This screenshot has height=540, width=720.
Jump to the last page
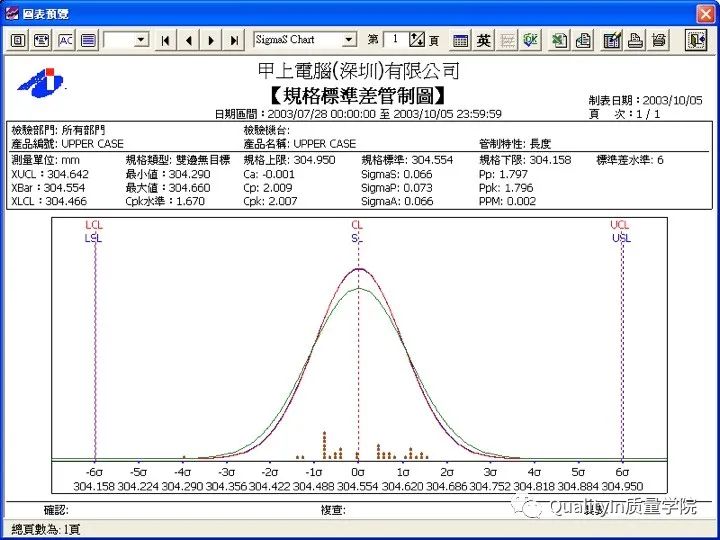click(x=235, y=40)
